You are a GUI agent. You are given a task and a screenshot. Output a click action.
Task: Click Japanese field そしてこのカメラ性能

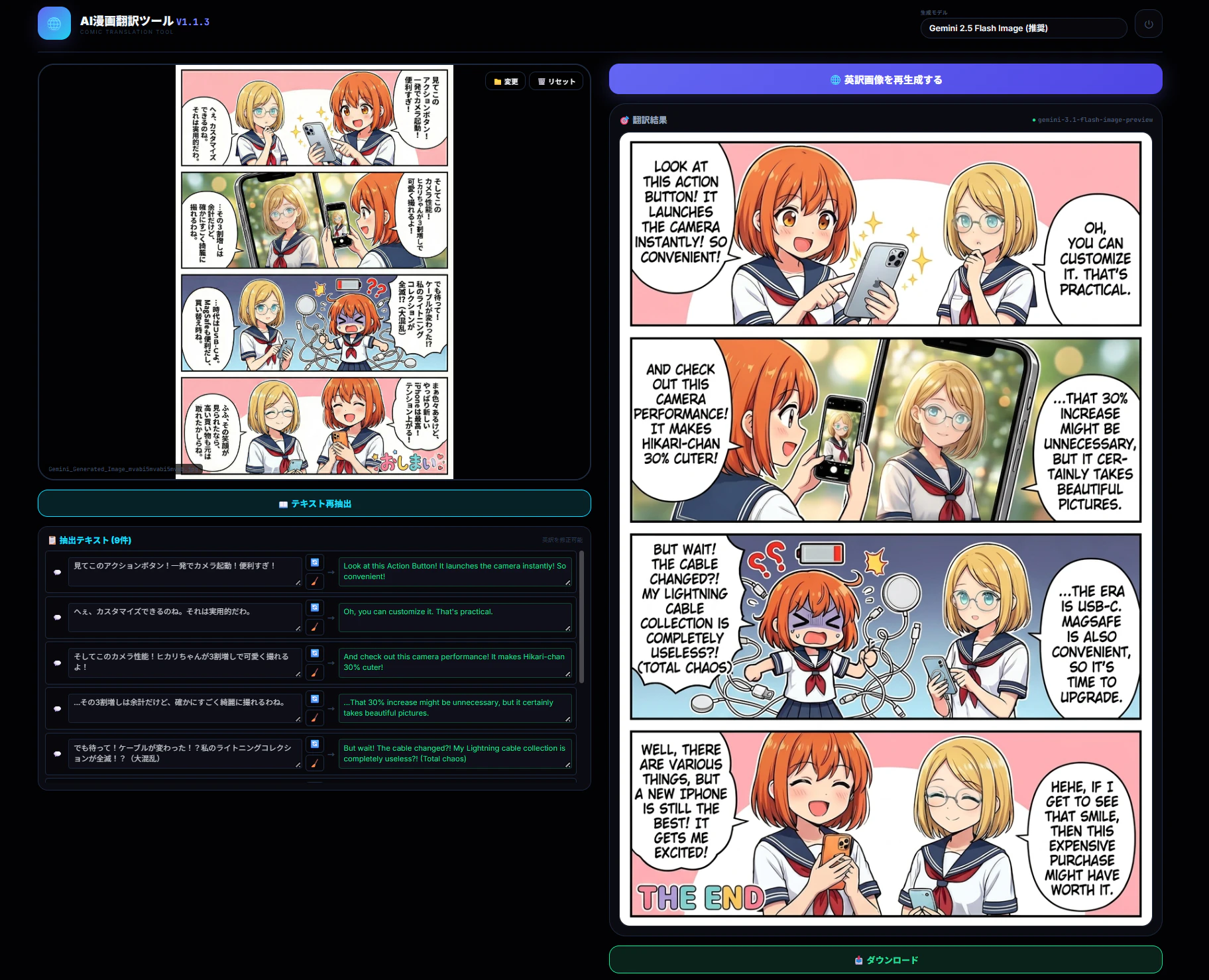(185, 663)
